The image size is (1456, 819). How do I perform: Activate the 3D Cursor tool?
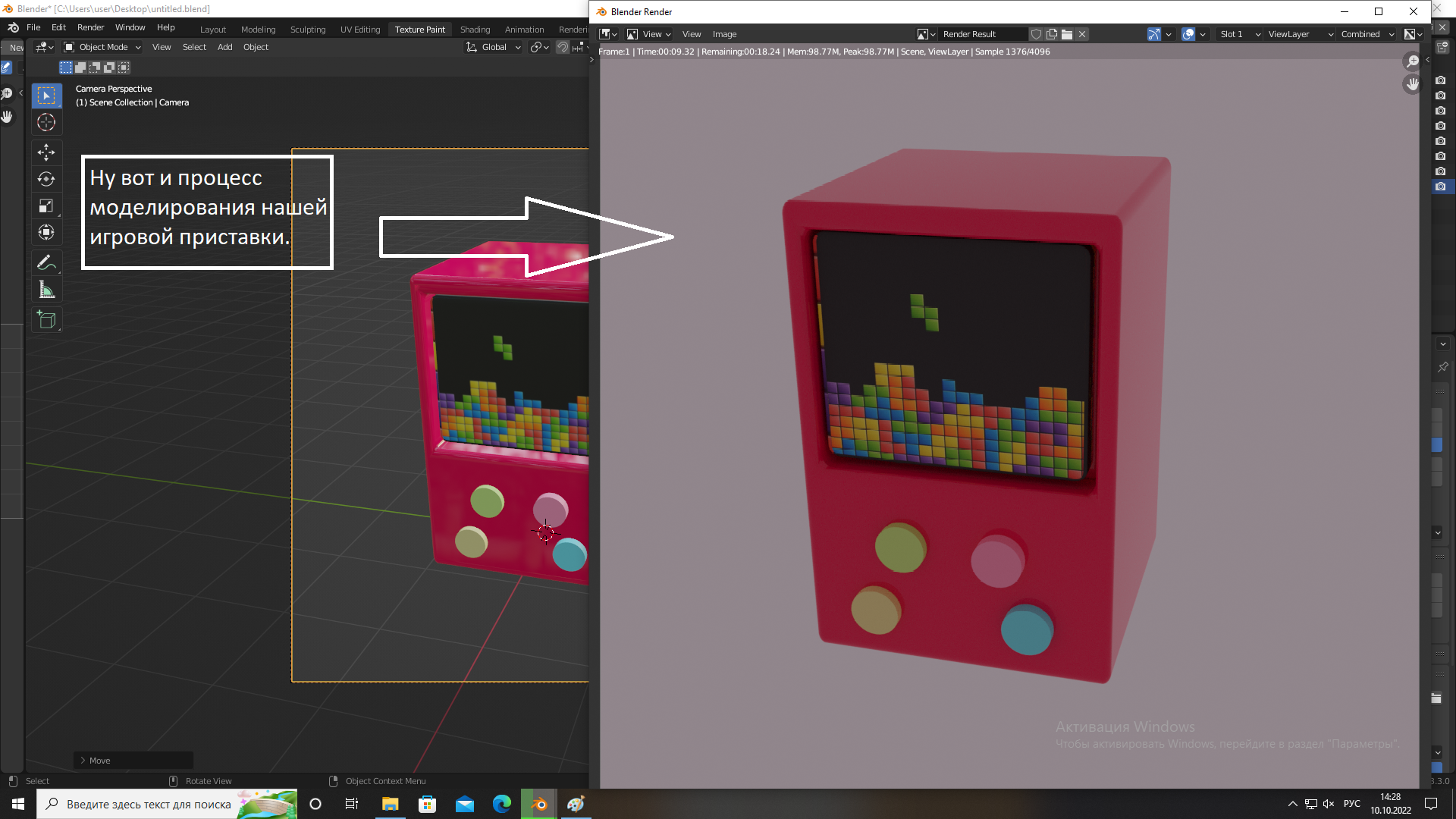tap(47, 122)
